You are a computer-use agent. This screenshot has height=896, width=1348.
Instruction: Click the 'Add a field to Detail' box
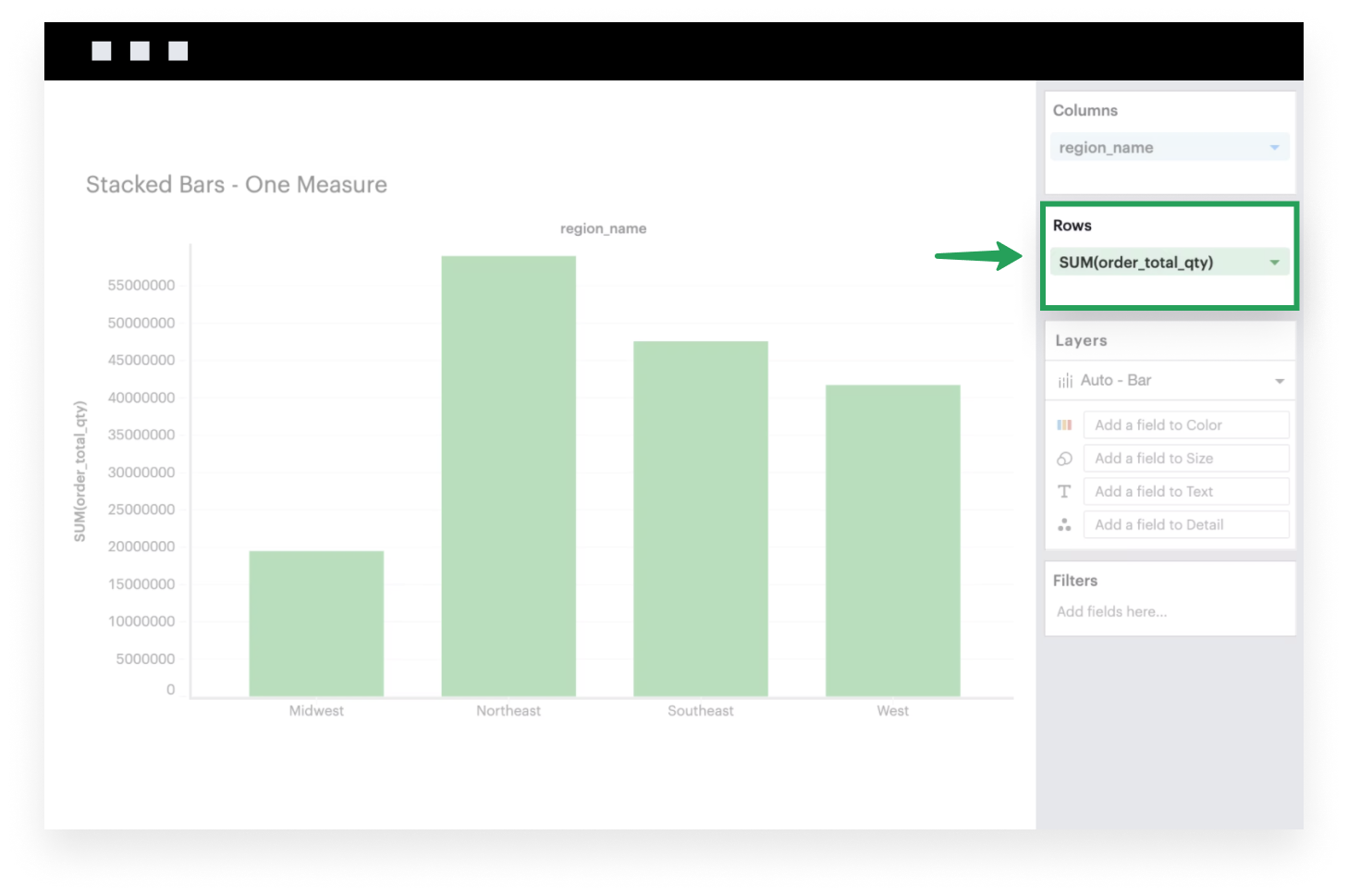pyautogui.click(x=1185, y=525)
